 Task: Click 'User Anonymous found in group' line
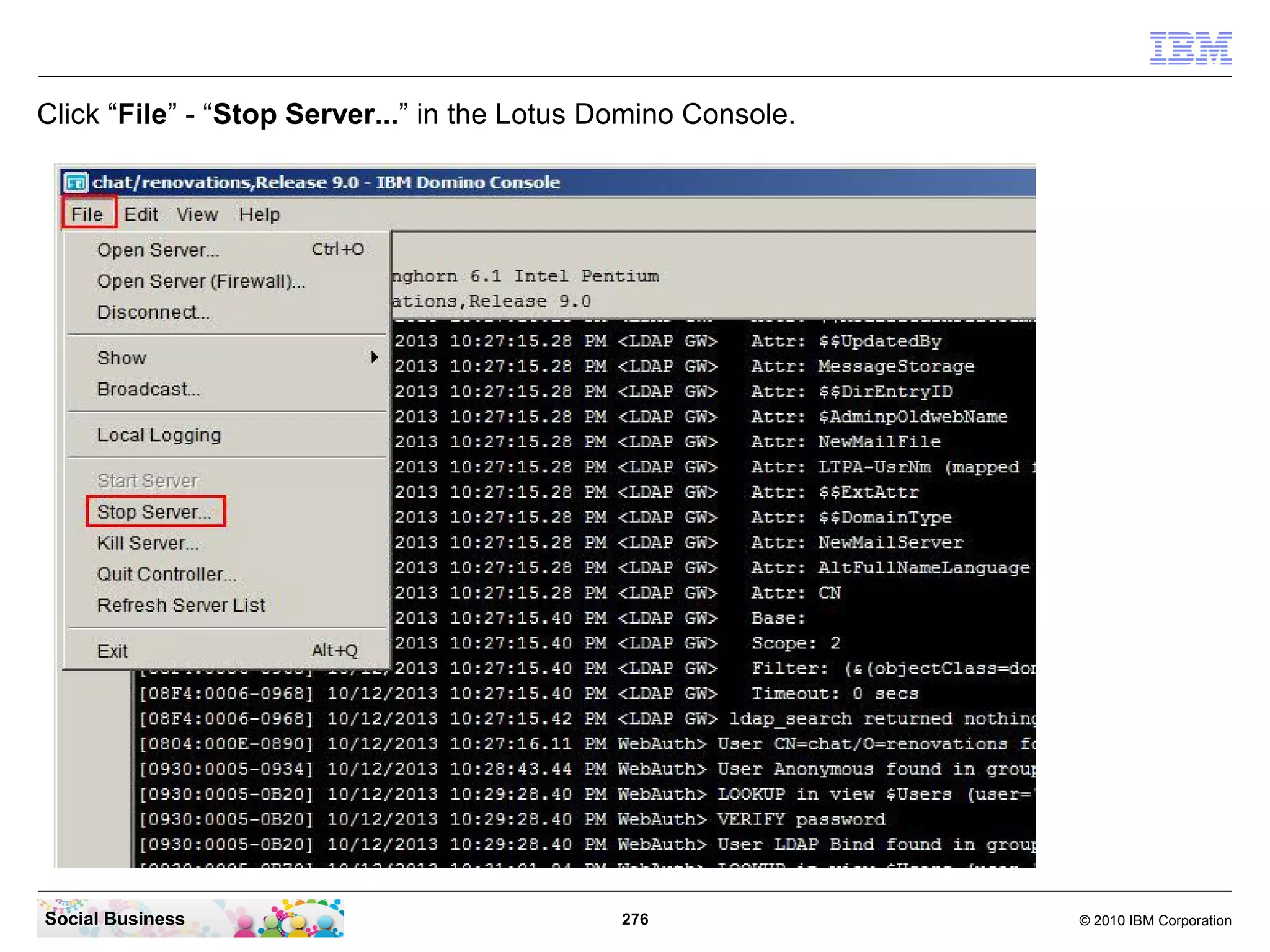click(x=876, y=769)
